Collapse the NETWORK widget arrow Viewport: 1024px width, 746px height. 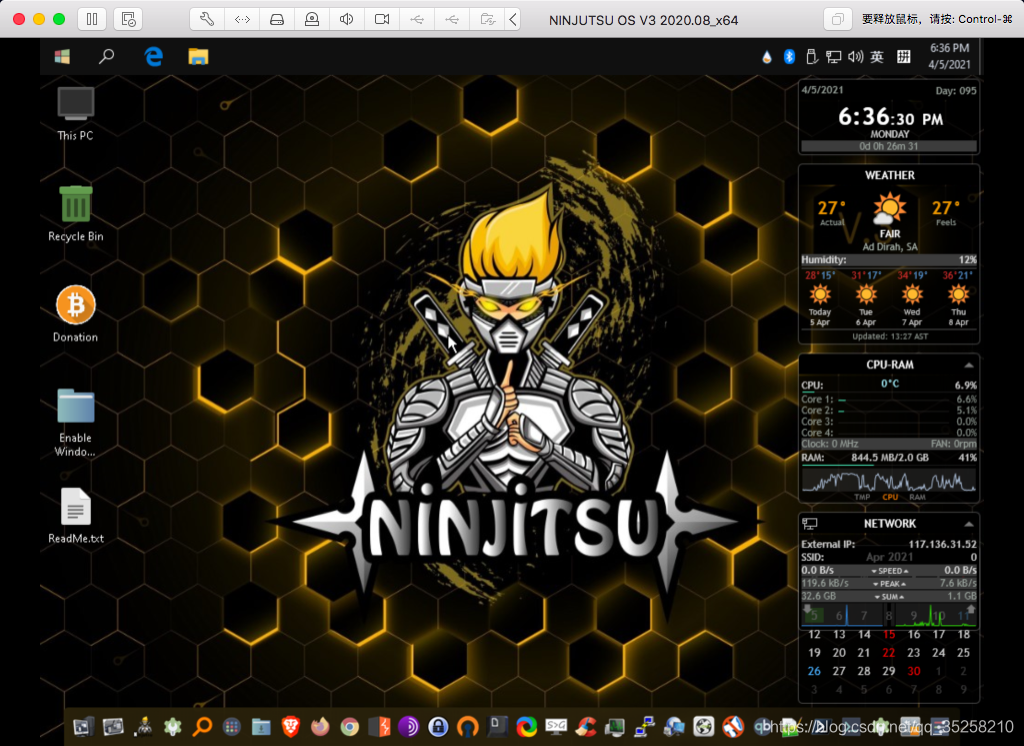[968, 524]
